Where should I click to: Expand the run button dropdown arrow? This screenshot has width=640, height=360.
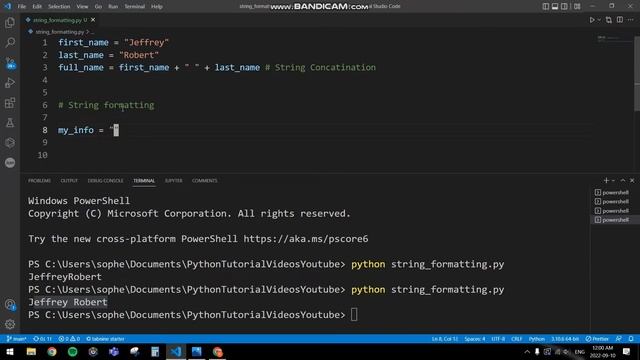(x=599, y=20)
